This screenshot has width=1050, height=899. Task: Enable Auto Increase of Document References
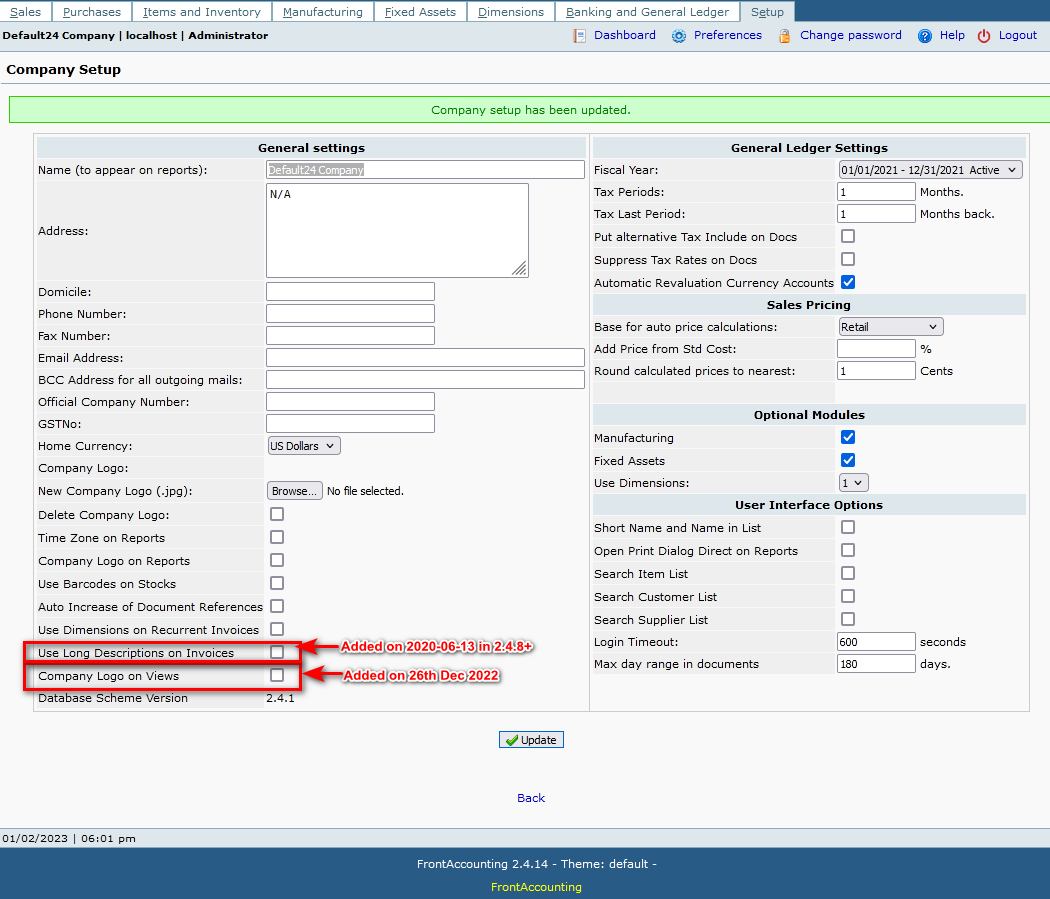pos(277,606)
